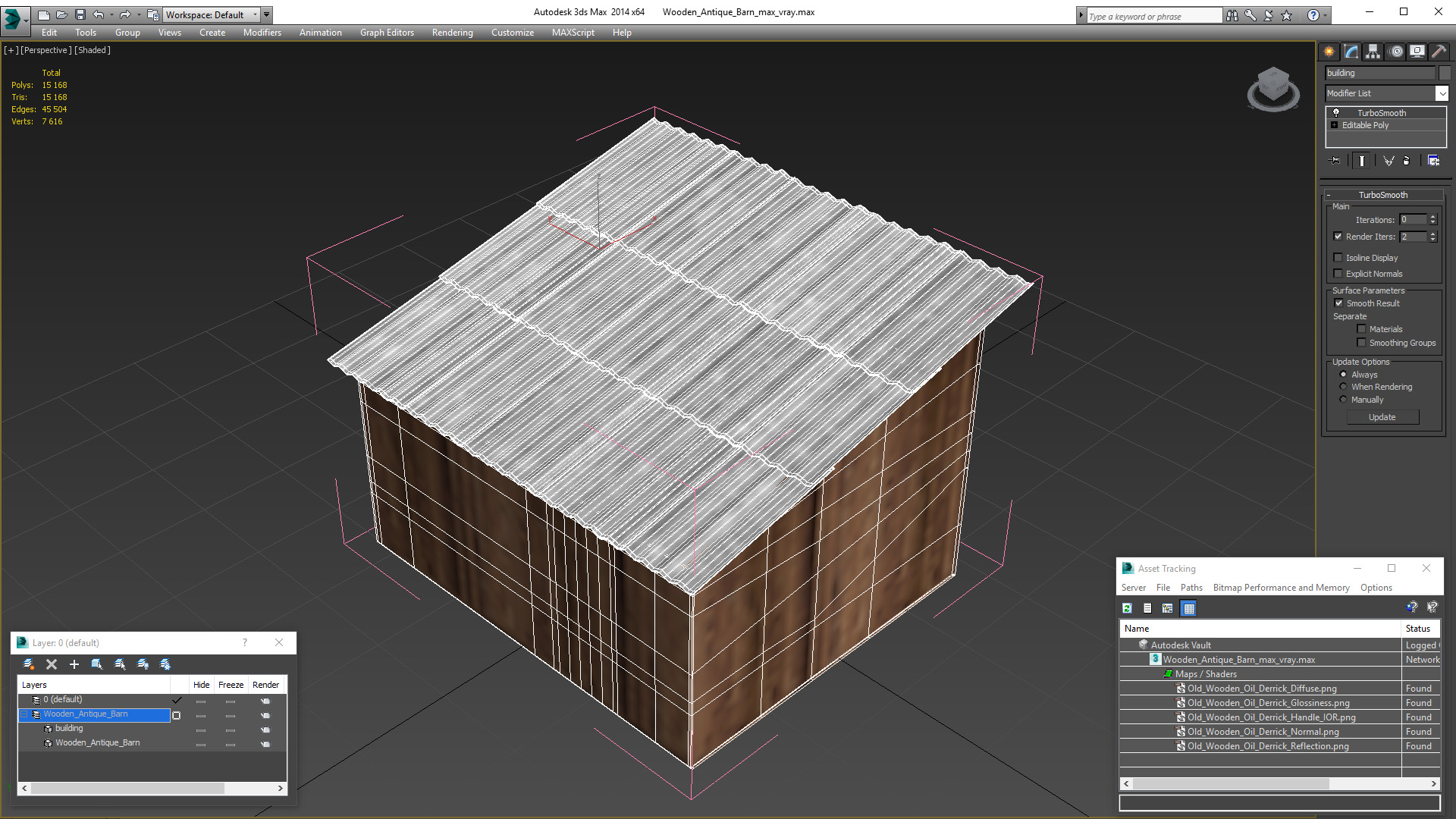
Task: Click the Undo arrow icon
Action: 99,14
